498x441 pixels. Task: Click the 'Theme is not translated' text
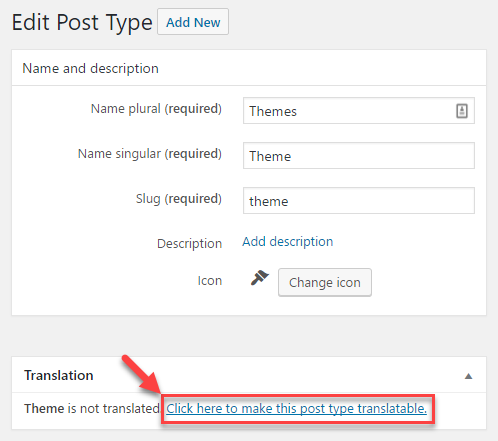[x=92, y=409]
